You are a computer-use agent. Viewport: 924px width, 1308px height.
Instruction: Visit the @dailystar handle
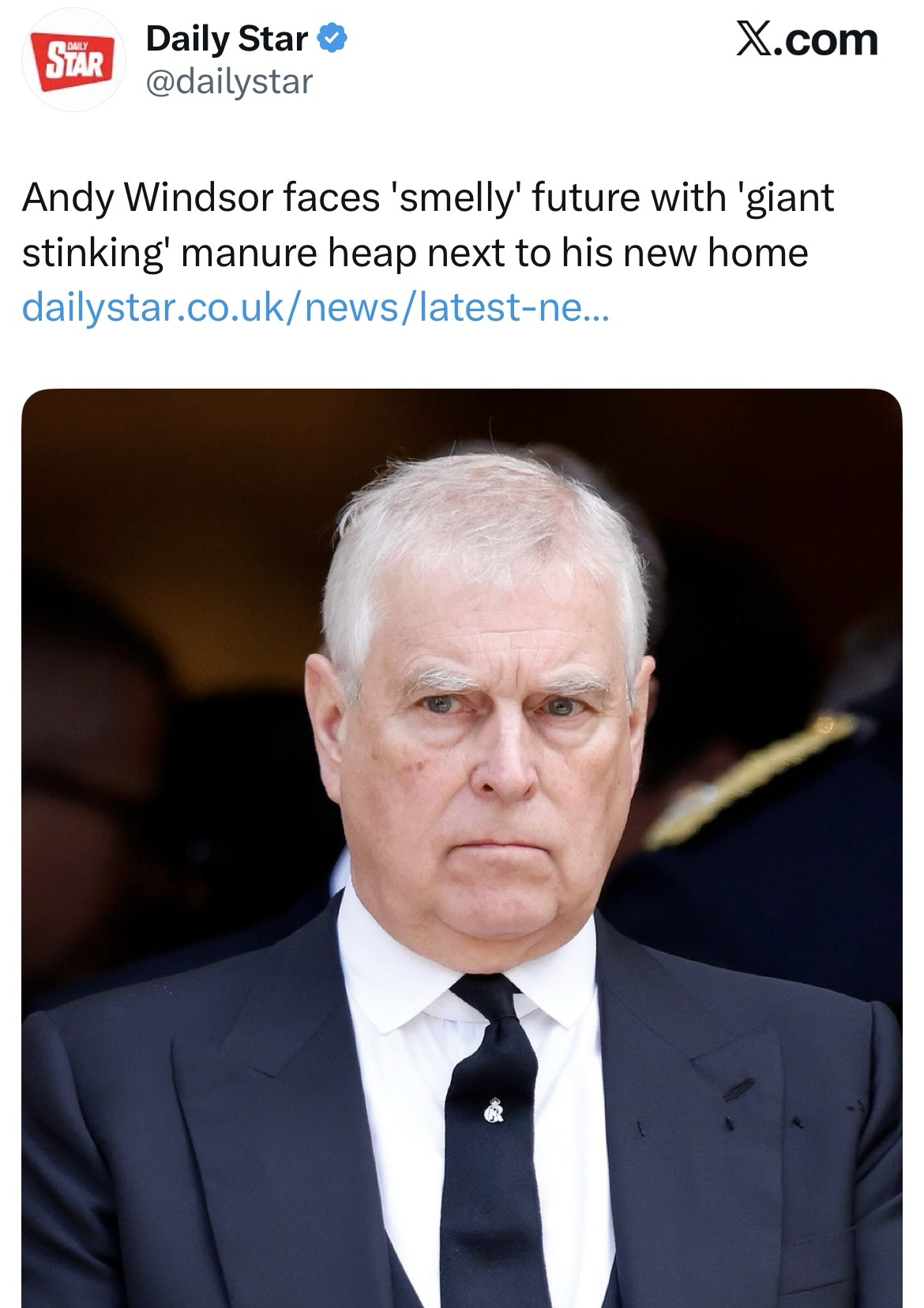[x=229, y=81]
